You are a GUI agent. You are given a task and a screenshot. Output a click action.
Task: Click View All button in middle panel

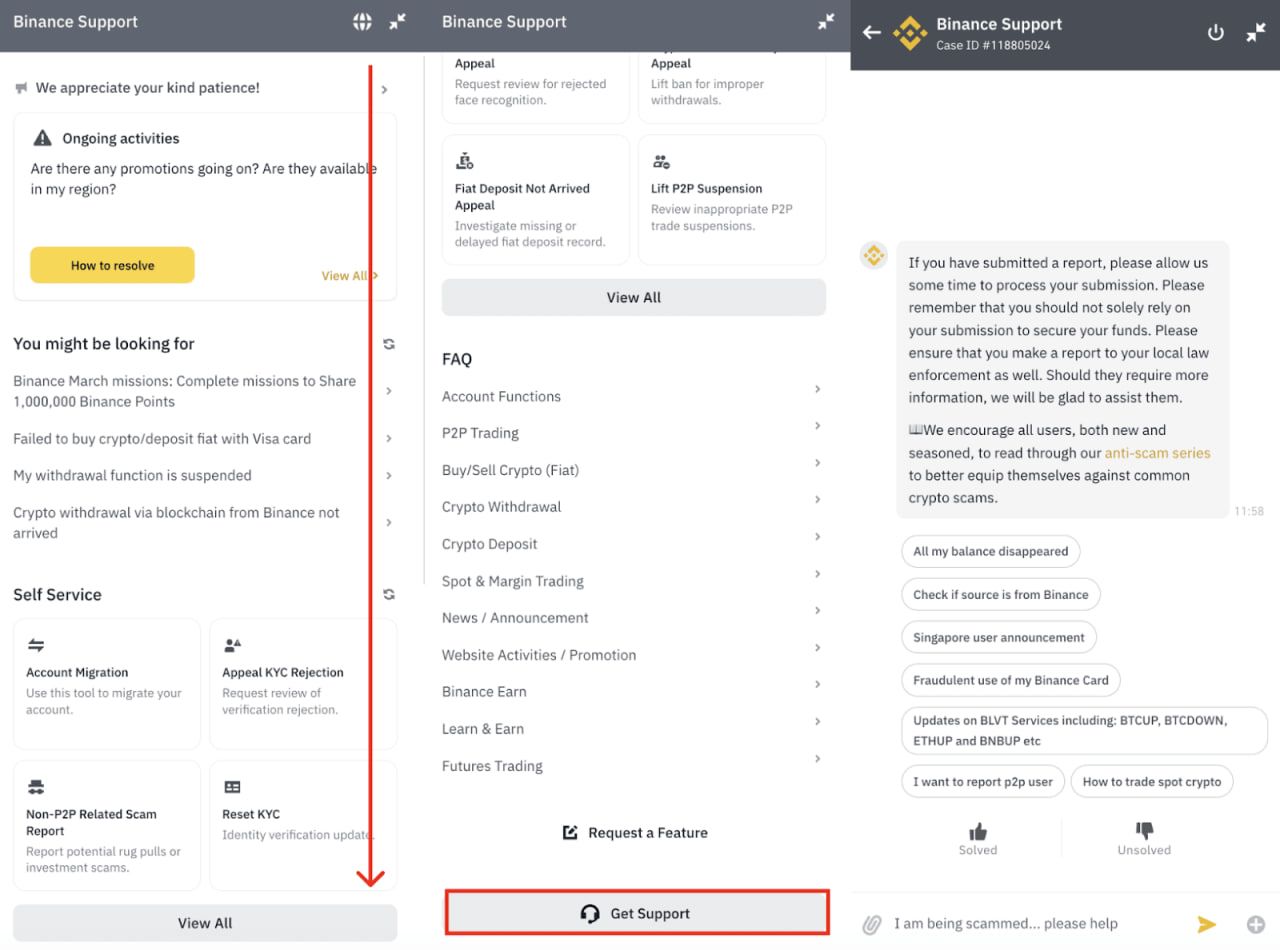click(x=634, y=297)
